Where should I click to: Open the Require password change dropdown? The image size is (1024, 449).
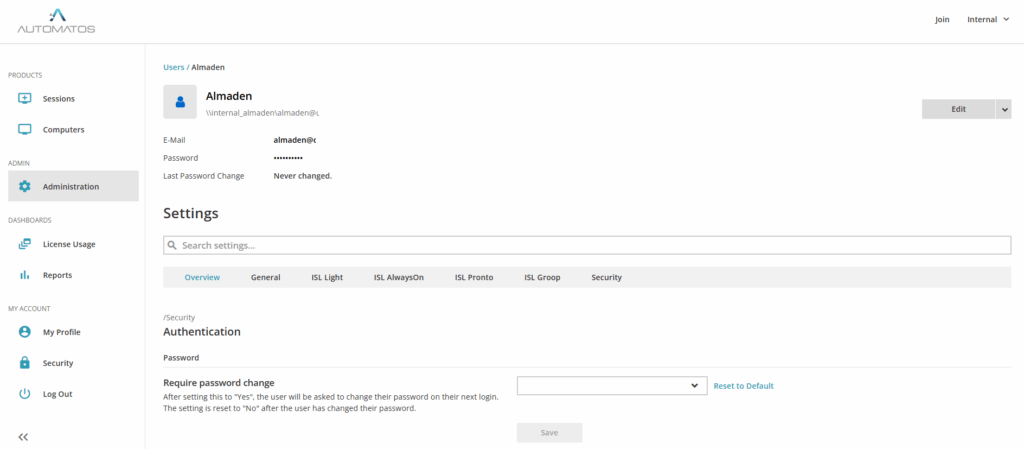tap(612, 386)
